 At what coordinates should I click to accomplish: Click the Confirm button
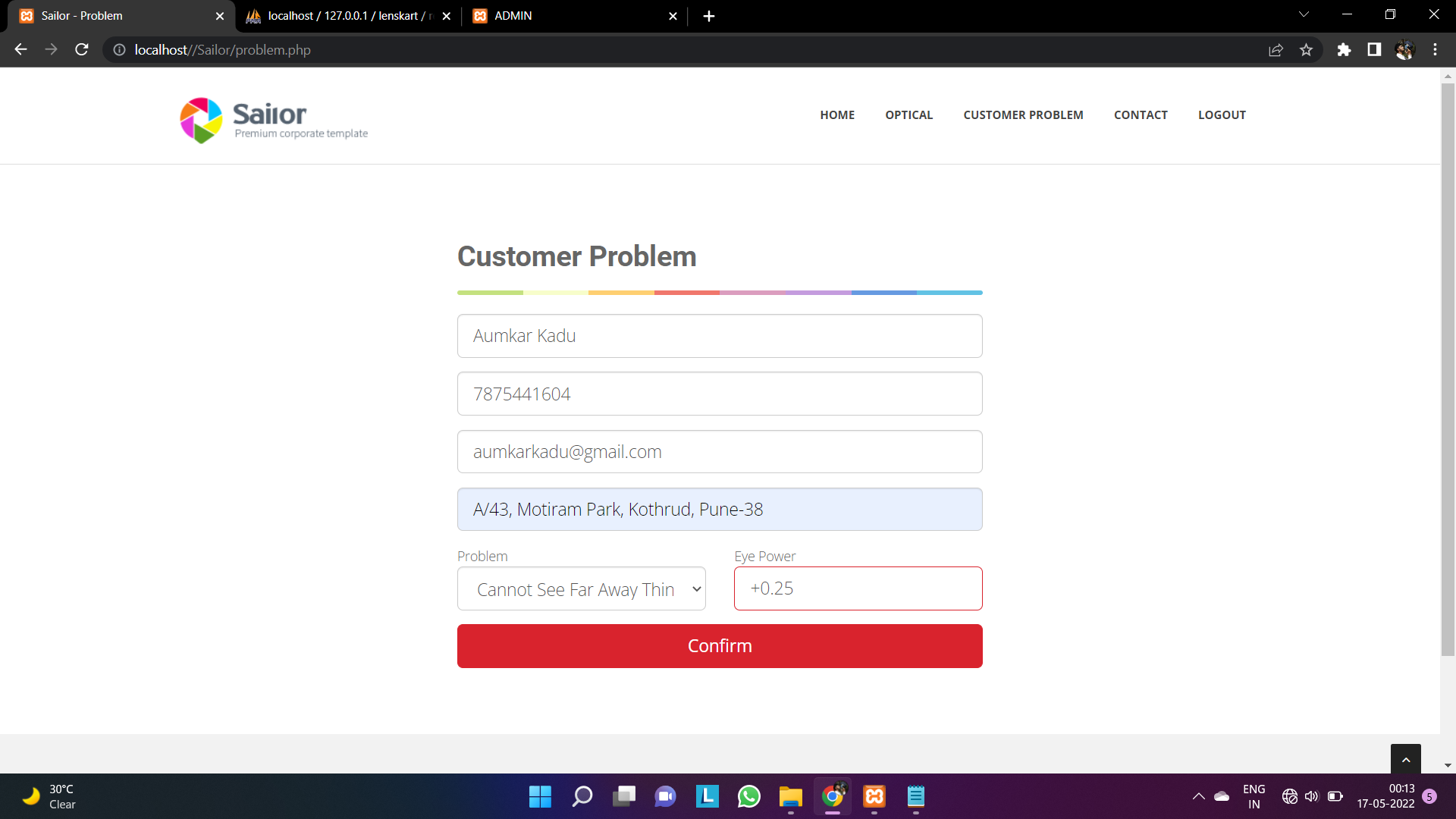(720, 646)
